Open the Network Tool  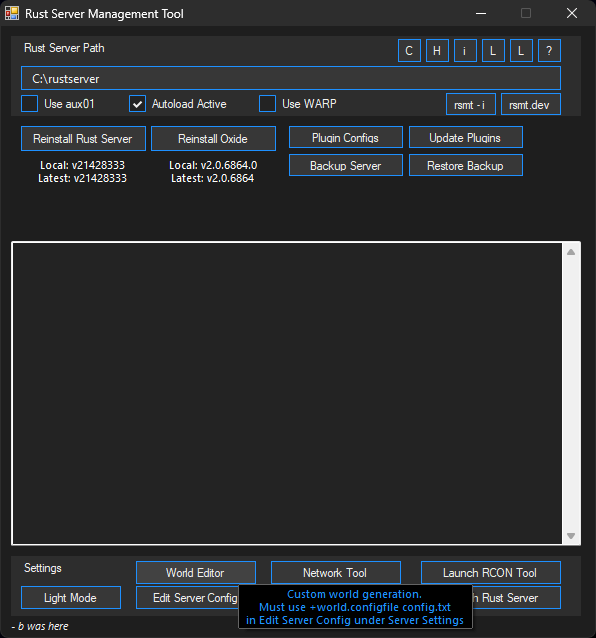coord(336,572)
